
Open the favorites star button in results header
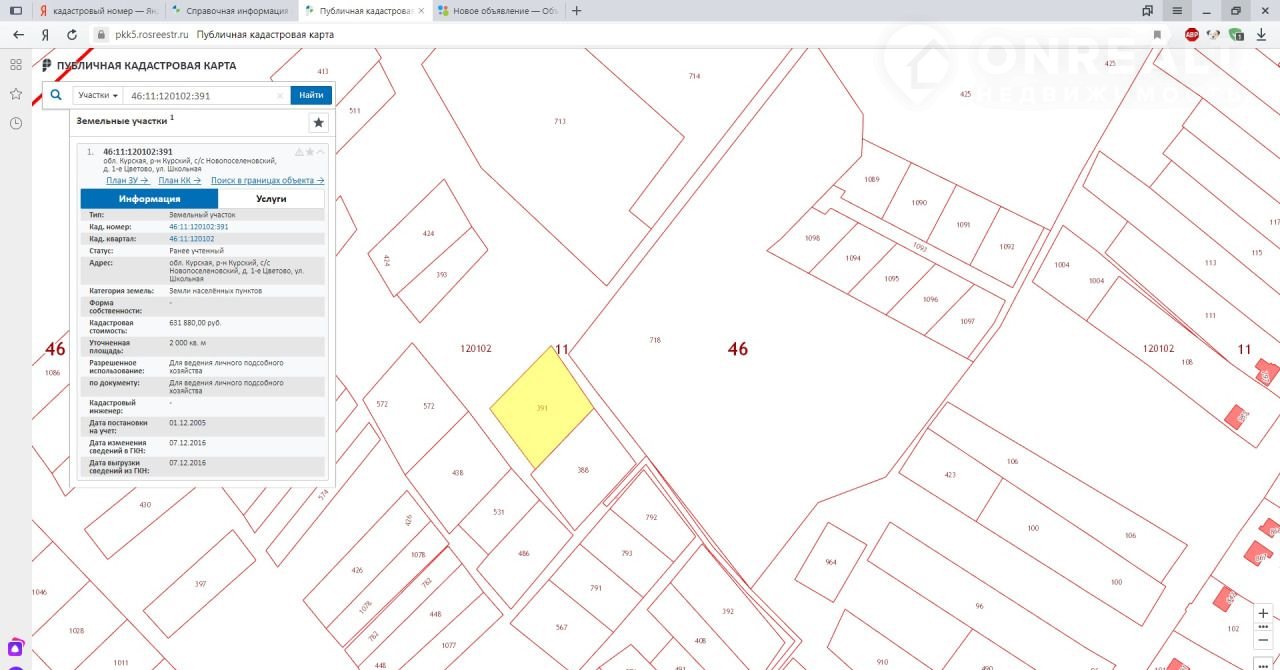tap(318, 122)
